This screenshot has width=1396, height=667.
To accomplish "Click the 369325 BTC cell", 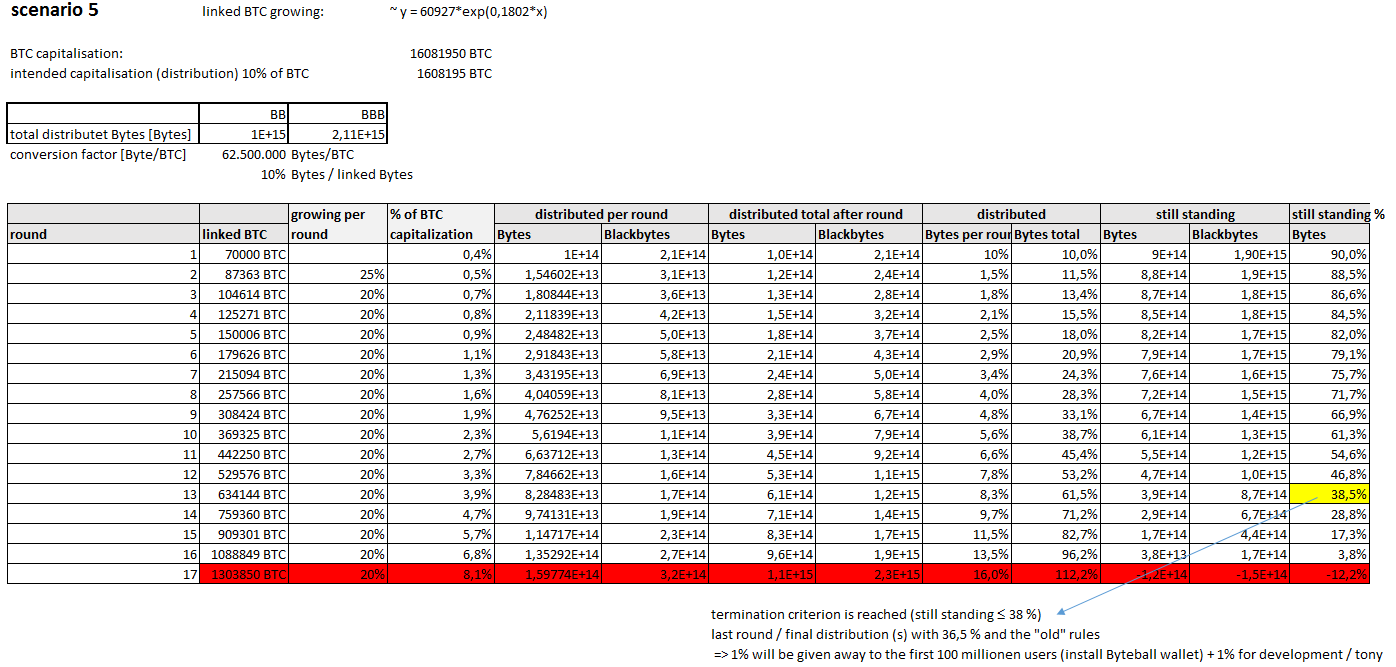I will click(244, 434).
